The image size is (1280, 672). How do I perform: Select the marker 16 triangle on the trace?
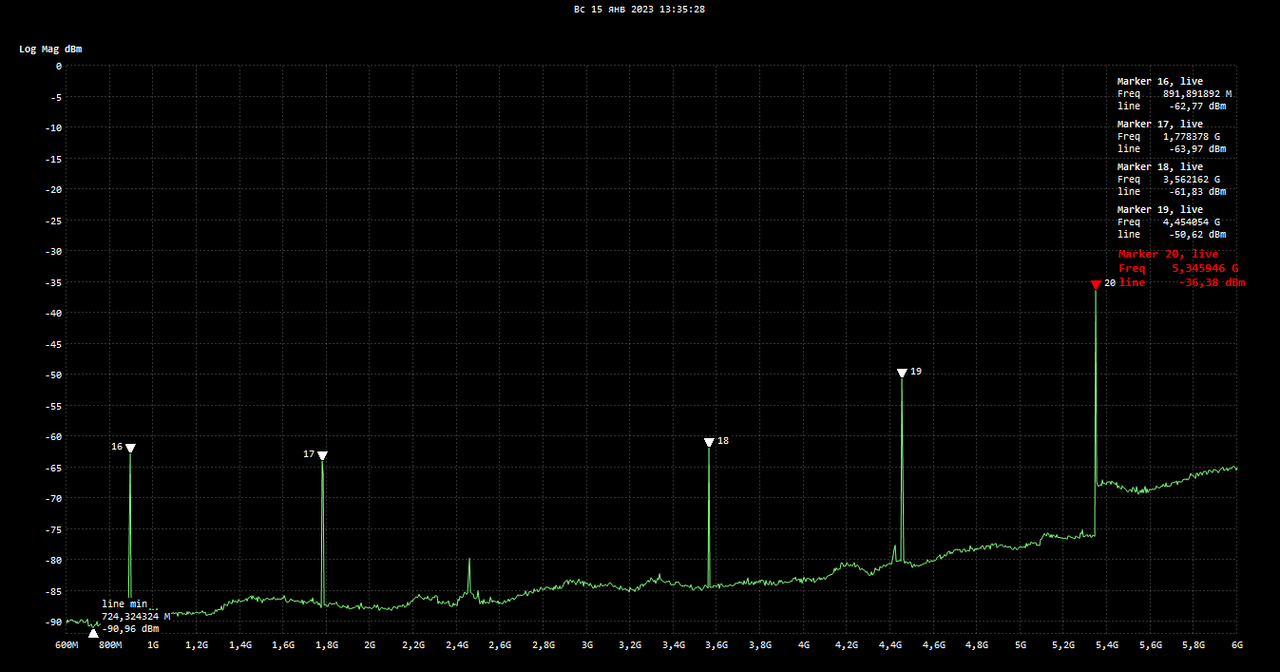130,448
